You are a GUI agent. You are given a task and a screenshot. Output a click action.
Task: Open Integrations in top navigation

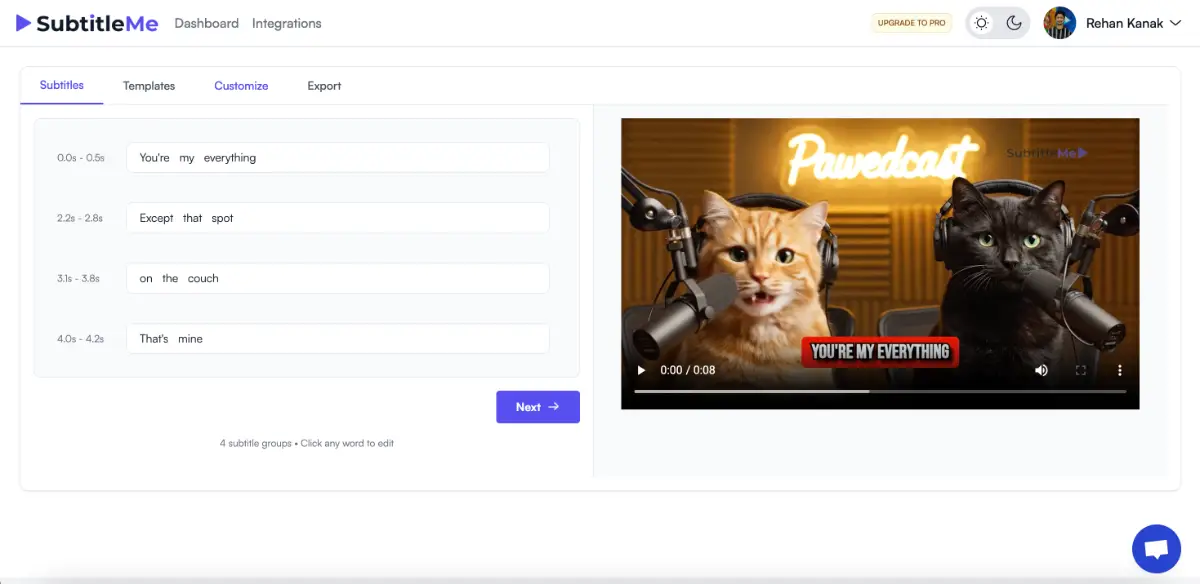point(287,23)
